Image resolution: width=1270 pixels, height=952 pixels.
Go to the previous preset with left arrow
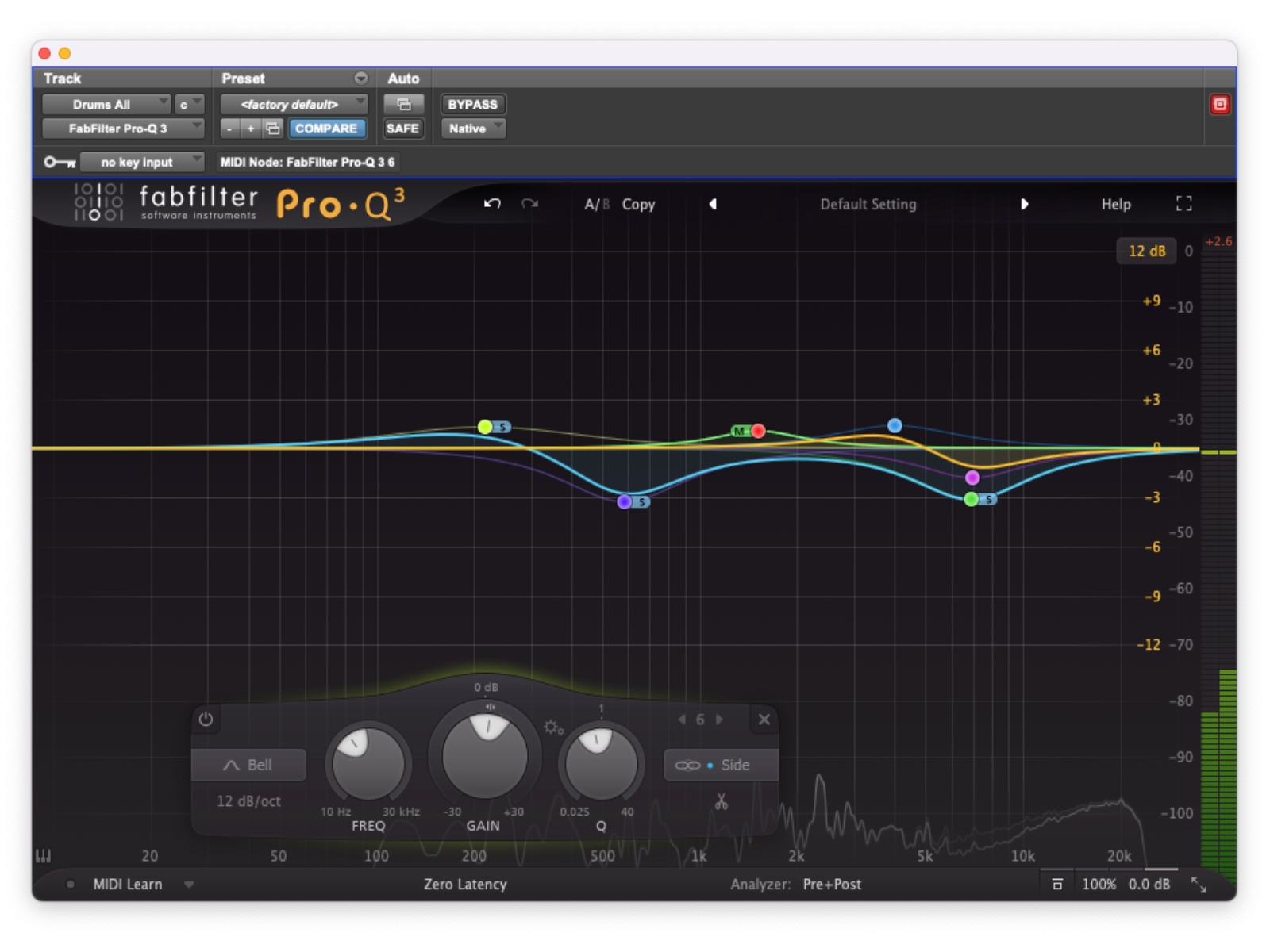pos(713,204)
